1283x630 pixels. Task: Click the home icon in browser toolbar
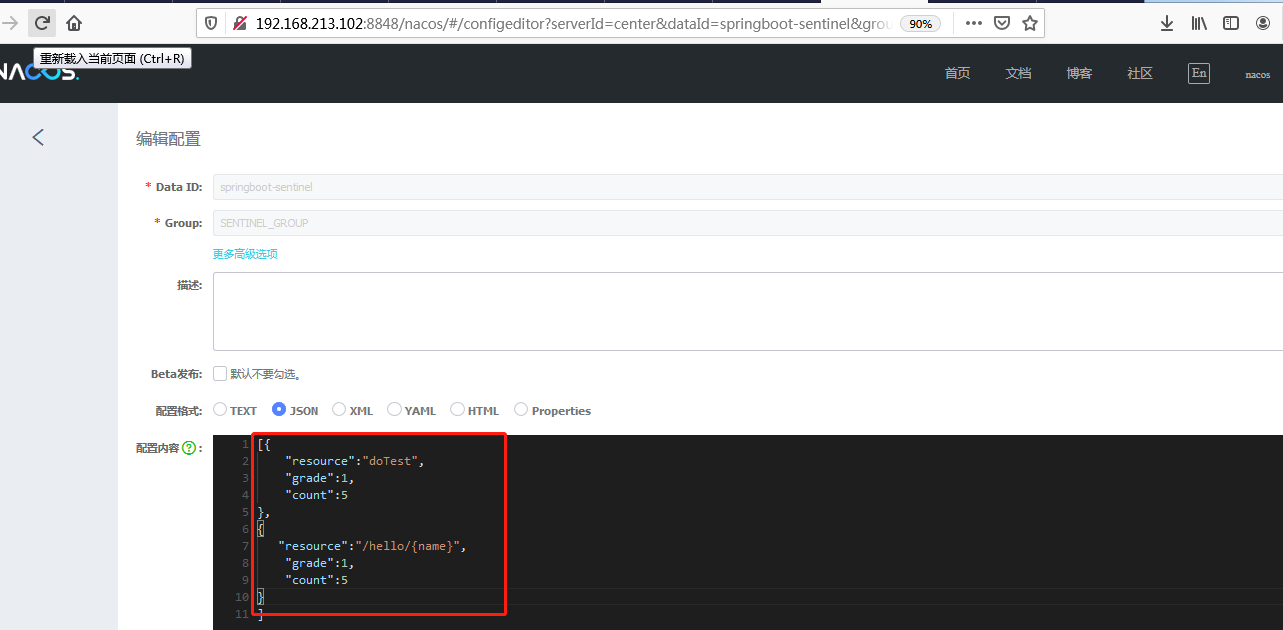(73, 22)
